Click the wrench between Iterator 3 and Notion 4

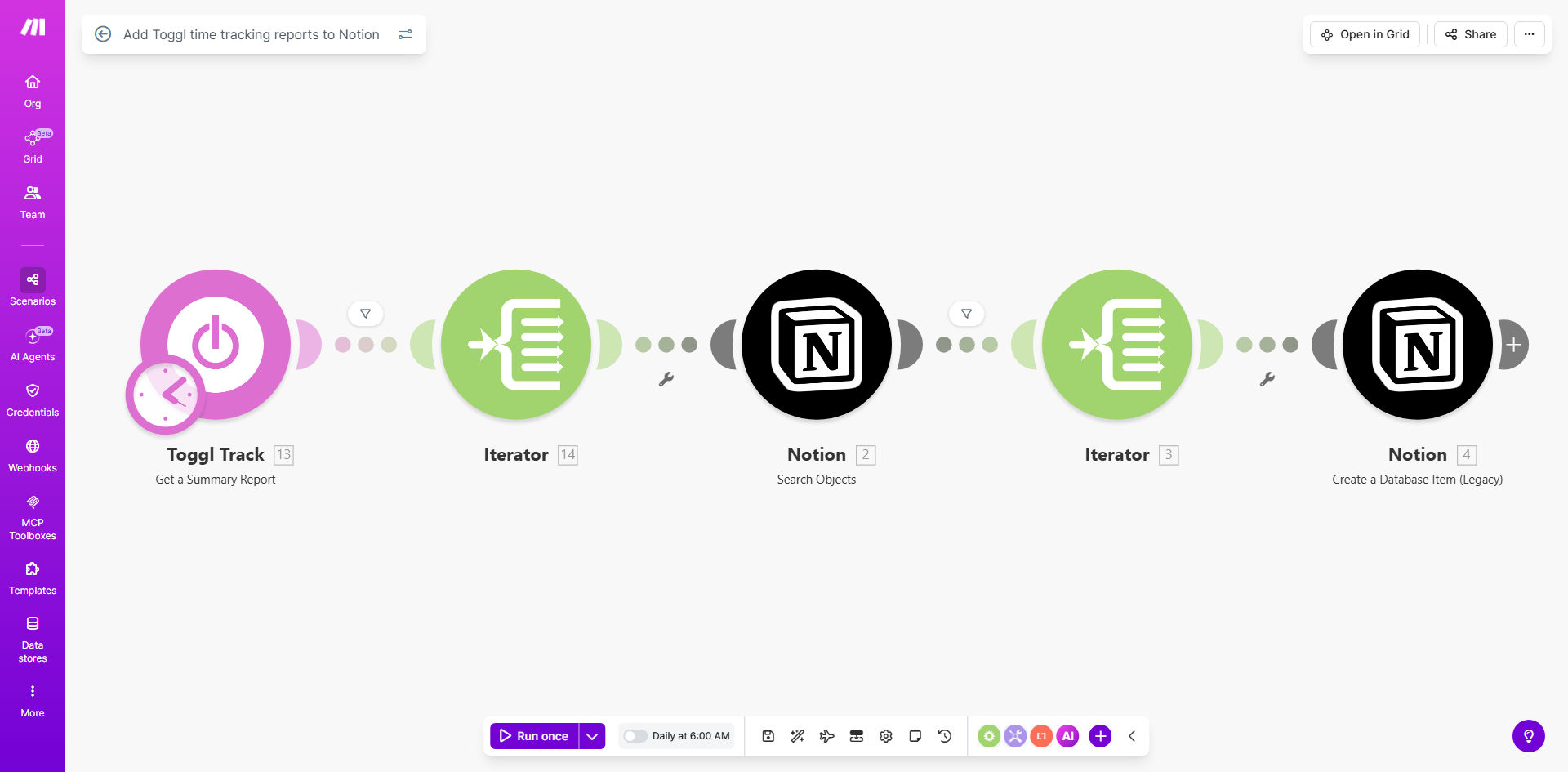pyautogui.click(x=1267, y=379)
